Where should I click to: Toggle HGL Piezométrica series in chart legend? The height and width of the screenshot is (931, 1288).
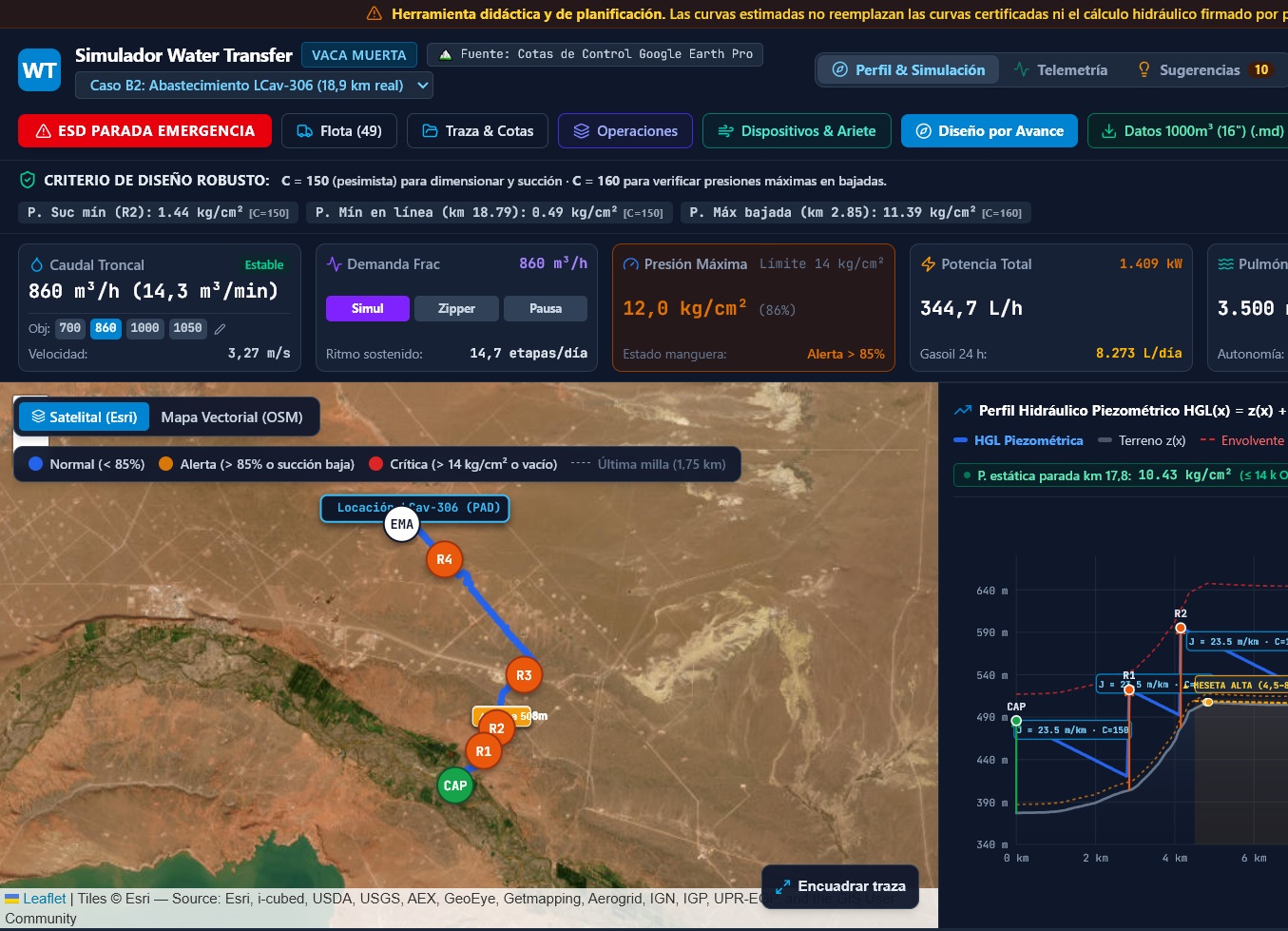pyautogui.click(x=1018, y=440)
